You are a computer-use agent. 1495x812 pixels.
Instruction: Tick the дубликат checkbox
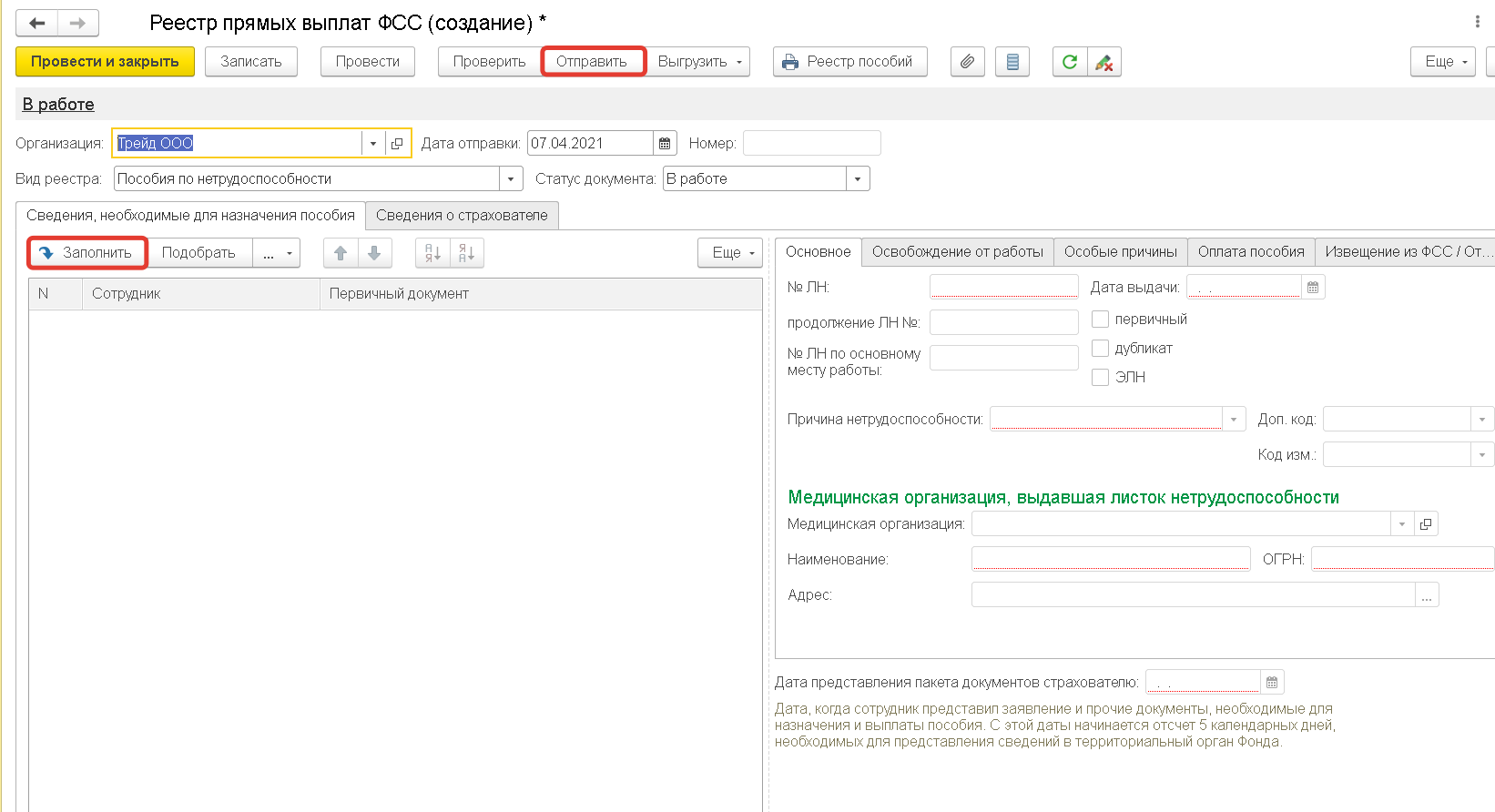click(x=1100, y=349)
